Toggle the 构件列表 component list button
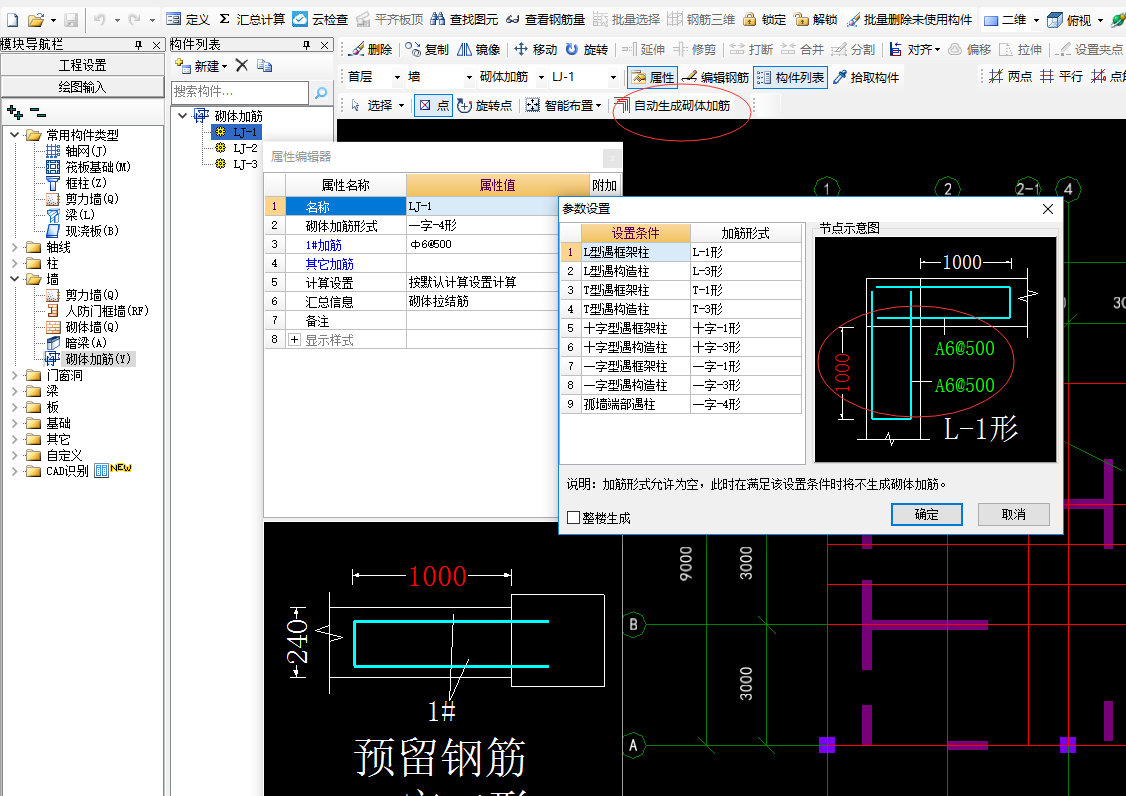The image size is (1126, 796). [791, 77]
